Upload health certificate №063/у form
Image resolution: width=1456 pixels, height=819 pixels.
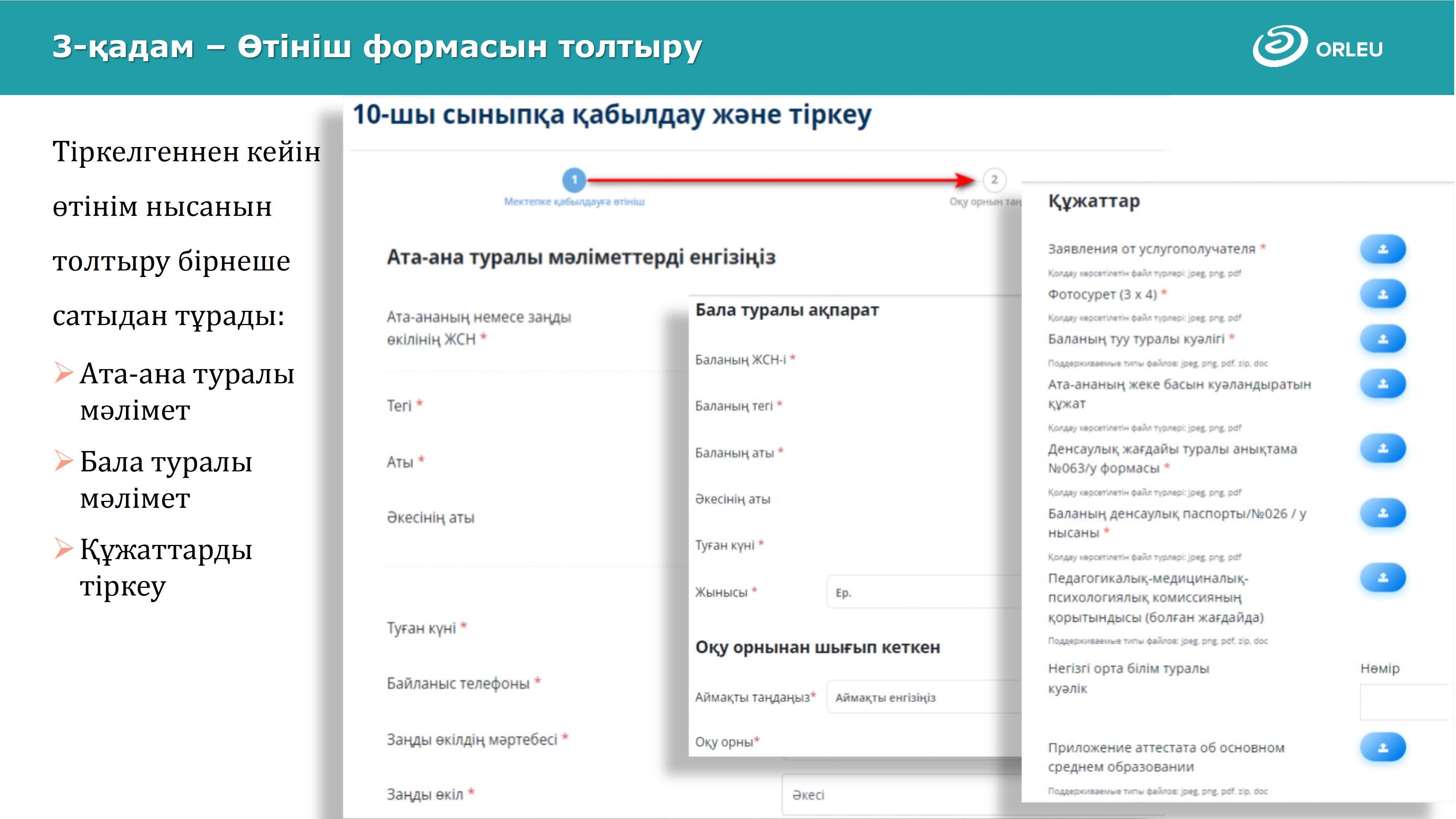(1382, 449)
